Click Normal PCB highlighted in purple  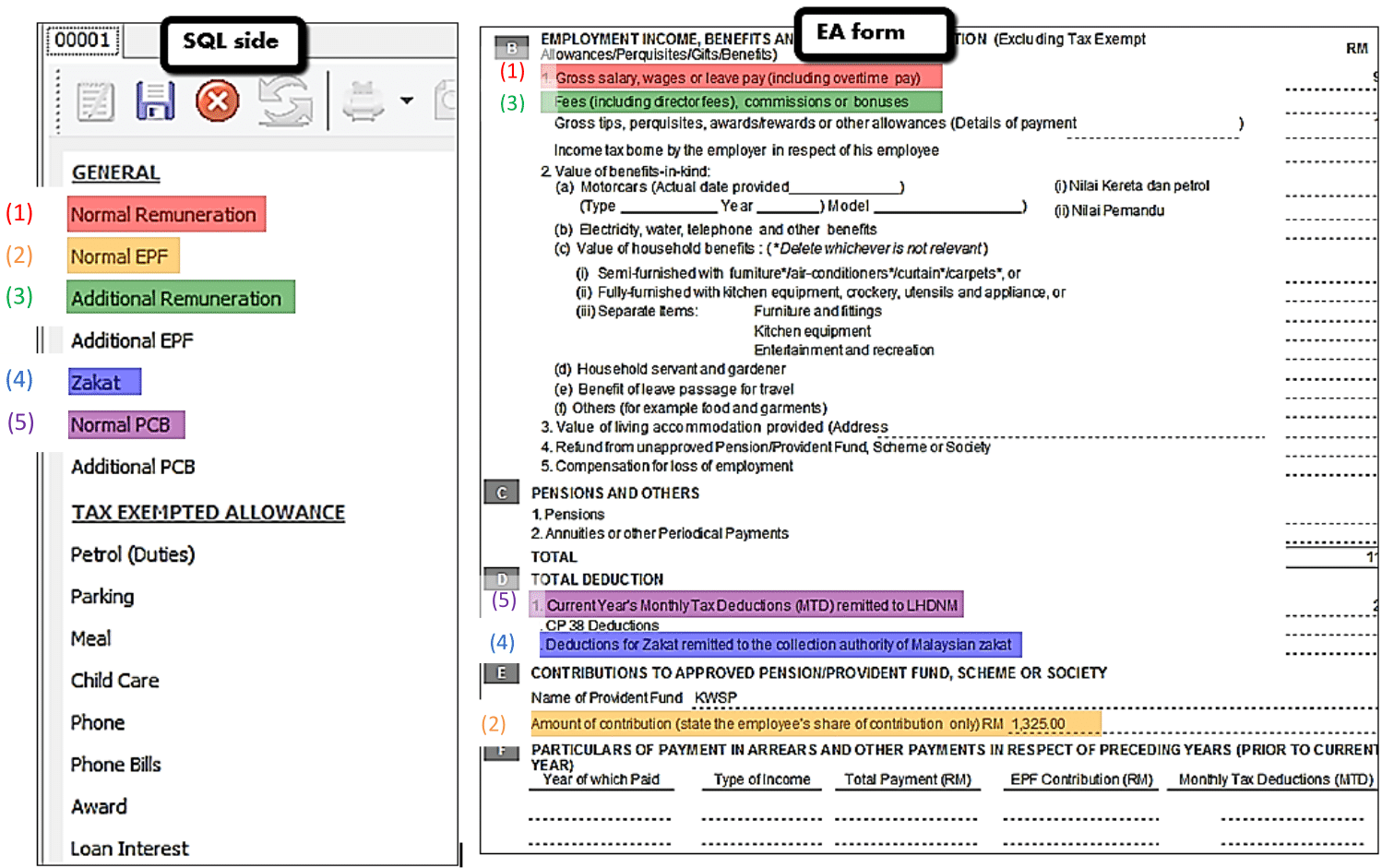tap(125, 424)
